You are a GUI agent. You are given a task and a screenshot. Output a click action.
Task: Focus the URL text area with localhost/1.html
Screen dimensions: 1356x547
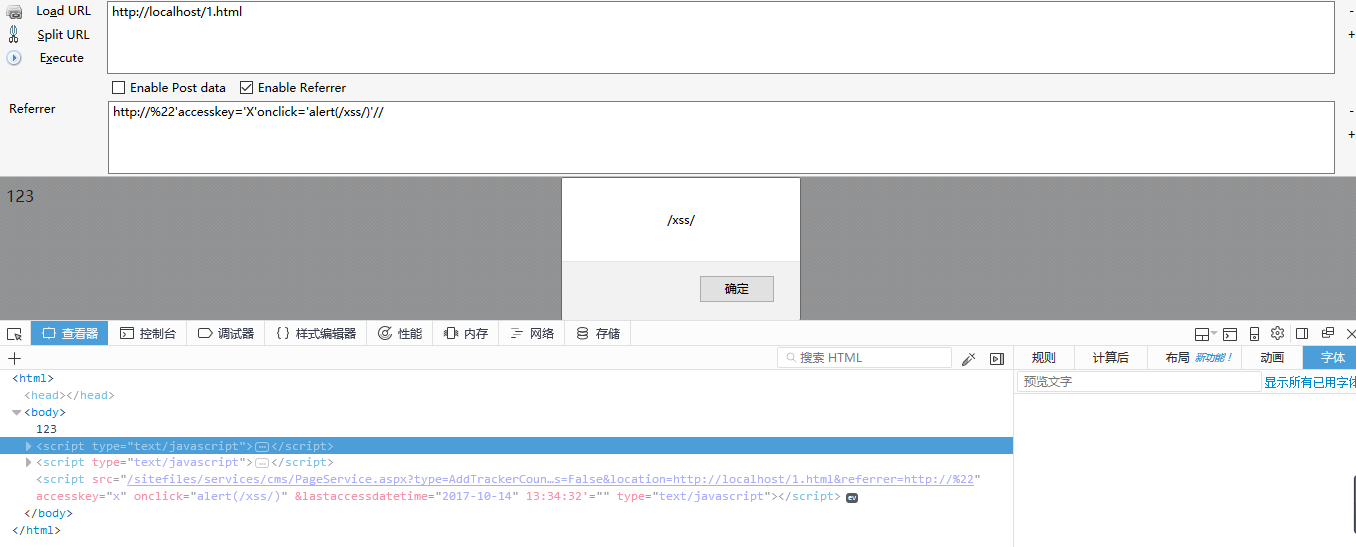coord(721,37)
